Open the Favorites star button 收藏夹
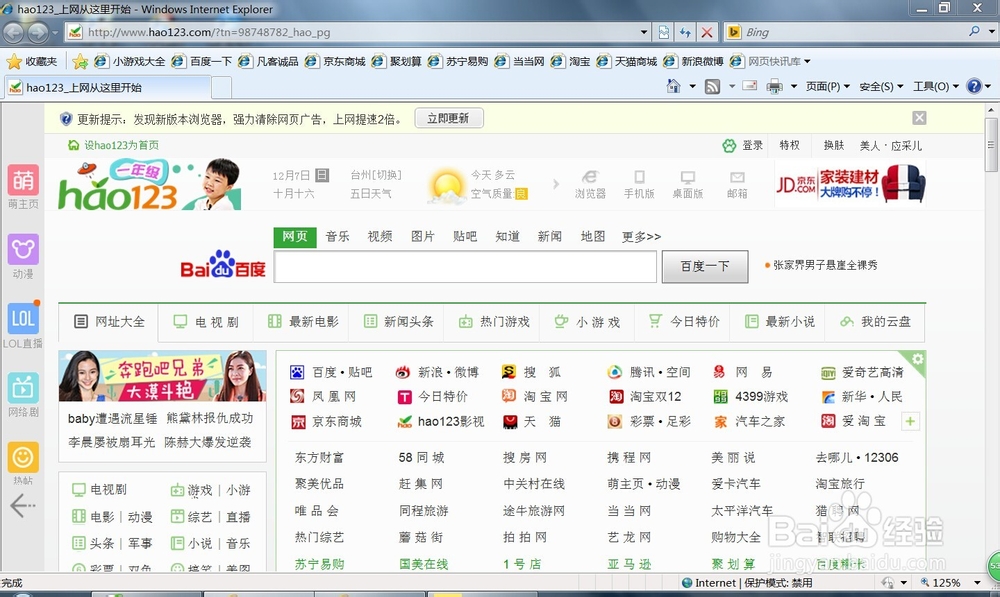The image size is (1000, 597). click(x=32, y=61)
